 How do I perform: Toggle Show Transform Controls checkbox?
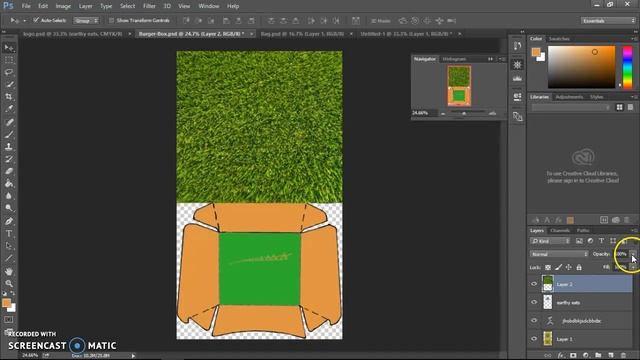(111, 20)
